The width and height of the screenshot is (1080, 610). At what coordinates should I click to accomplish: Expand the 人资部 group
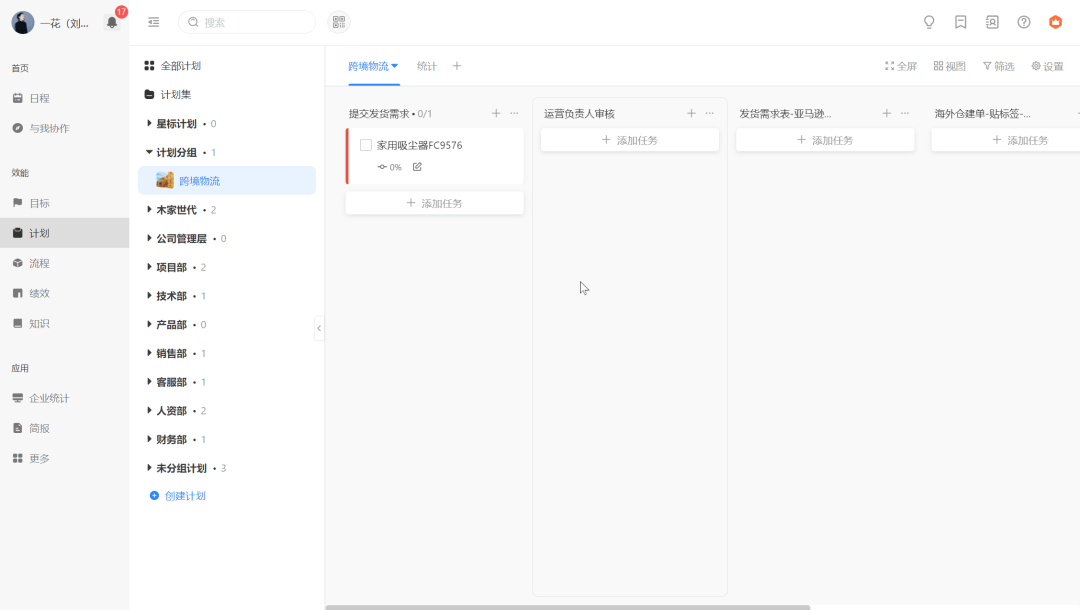coord(149,410)
